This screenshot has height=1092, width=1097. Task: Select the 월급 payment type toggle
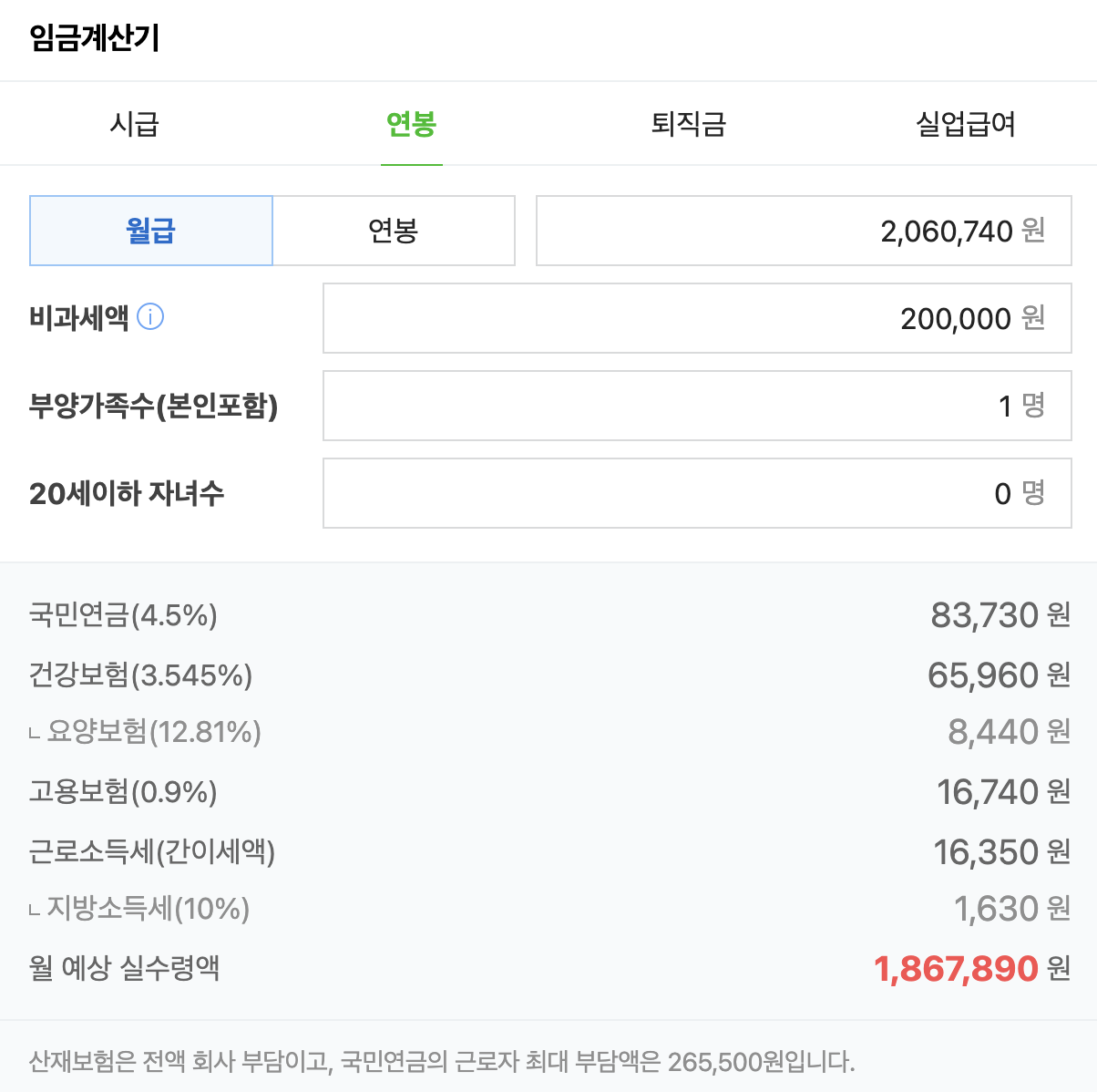click(151, 231)
